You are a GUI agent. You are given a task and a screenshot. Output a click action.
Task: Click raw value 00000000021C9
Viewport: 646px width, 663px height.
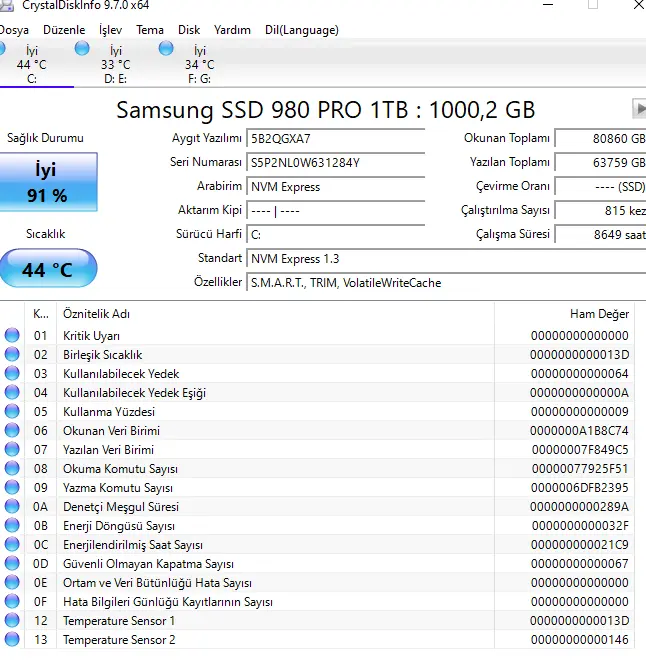click(580, 545)
